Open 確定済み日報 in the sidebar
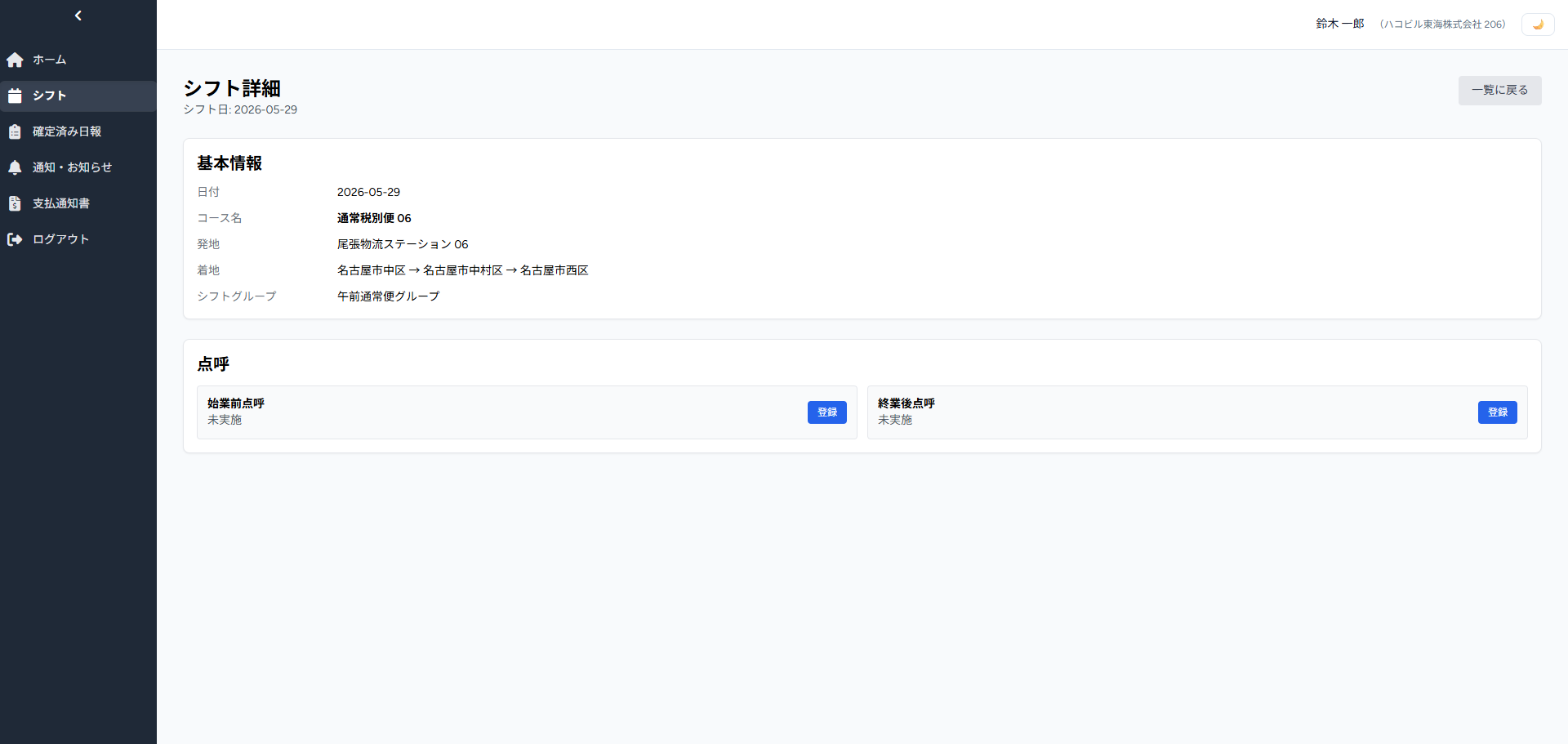 coord(78,131)
